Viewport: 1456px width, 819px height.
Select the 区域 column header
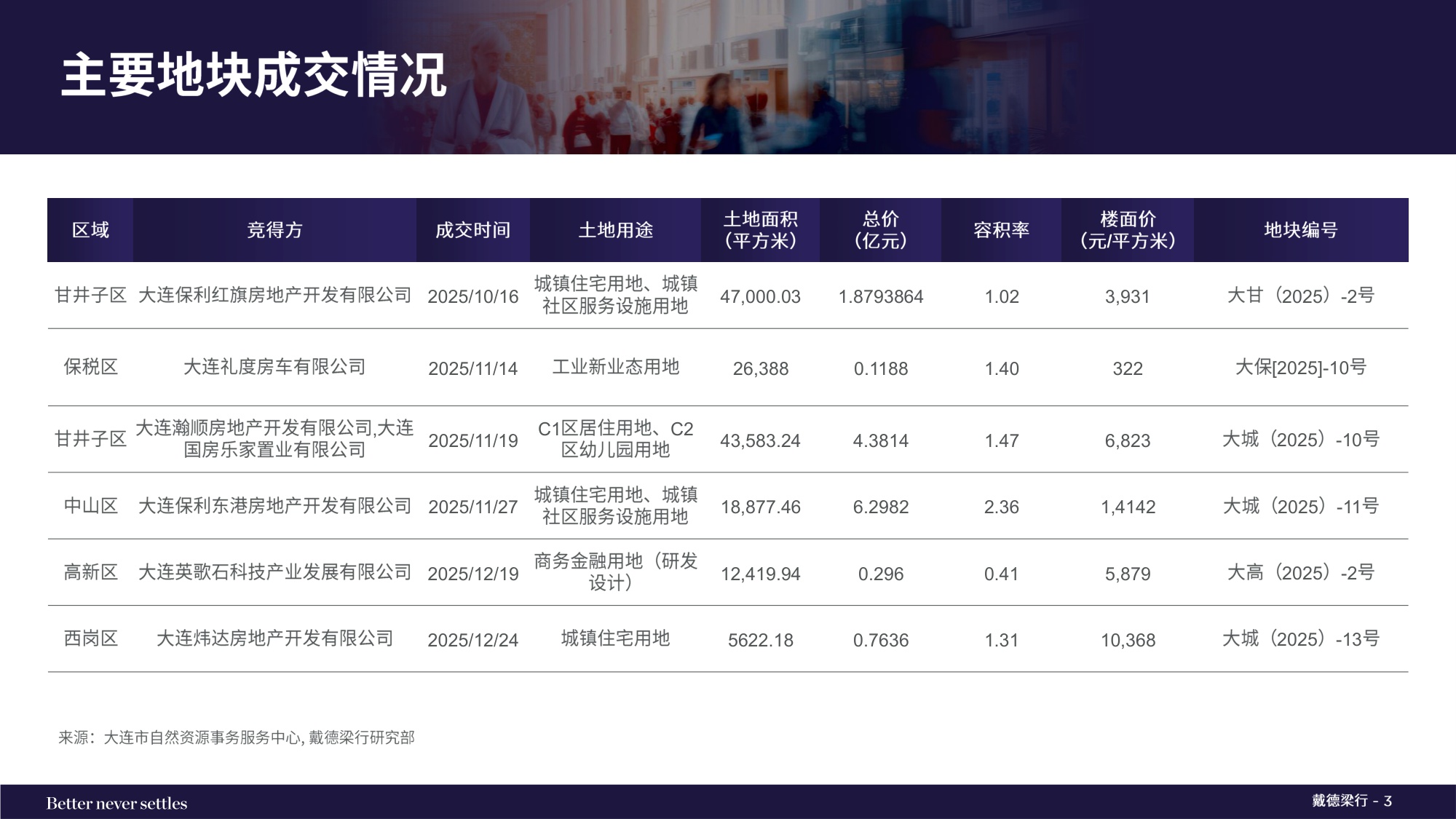pyautogui.click(x=90, y=231)
